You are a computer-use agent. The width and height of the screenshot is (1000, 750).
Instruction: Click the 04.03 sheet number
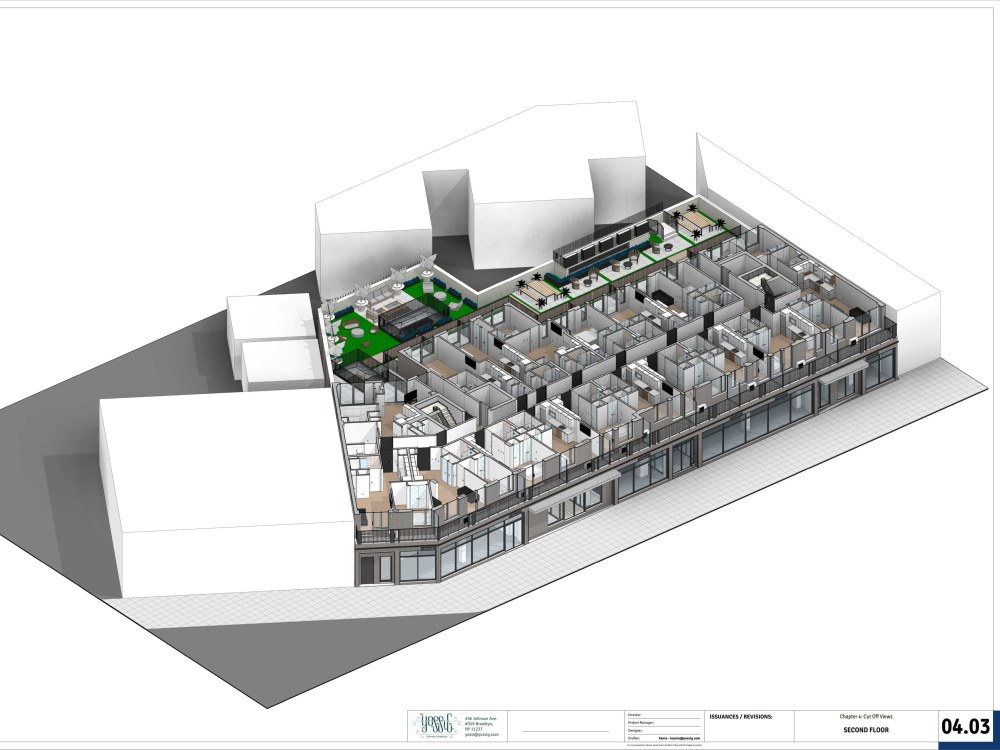966,726
